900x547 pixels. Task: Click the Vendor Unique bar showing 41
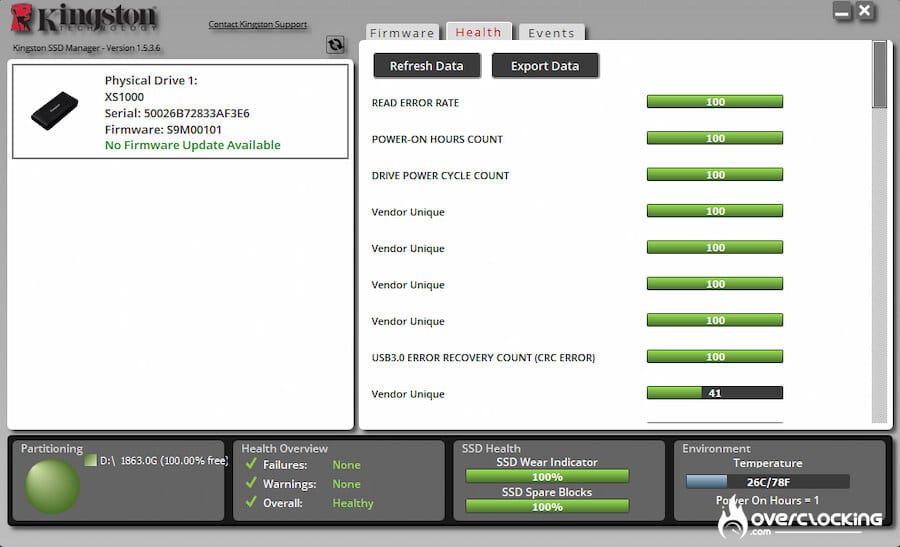click(x=715, y=393)
